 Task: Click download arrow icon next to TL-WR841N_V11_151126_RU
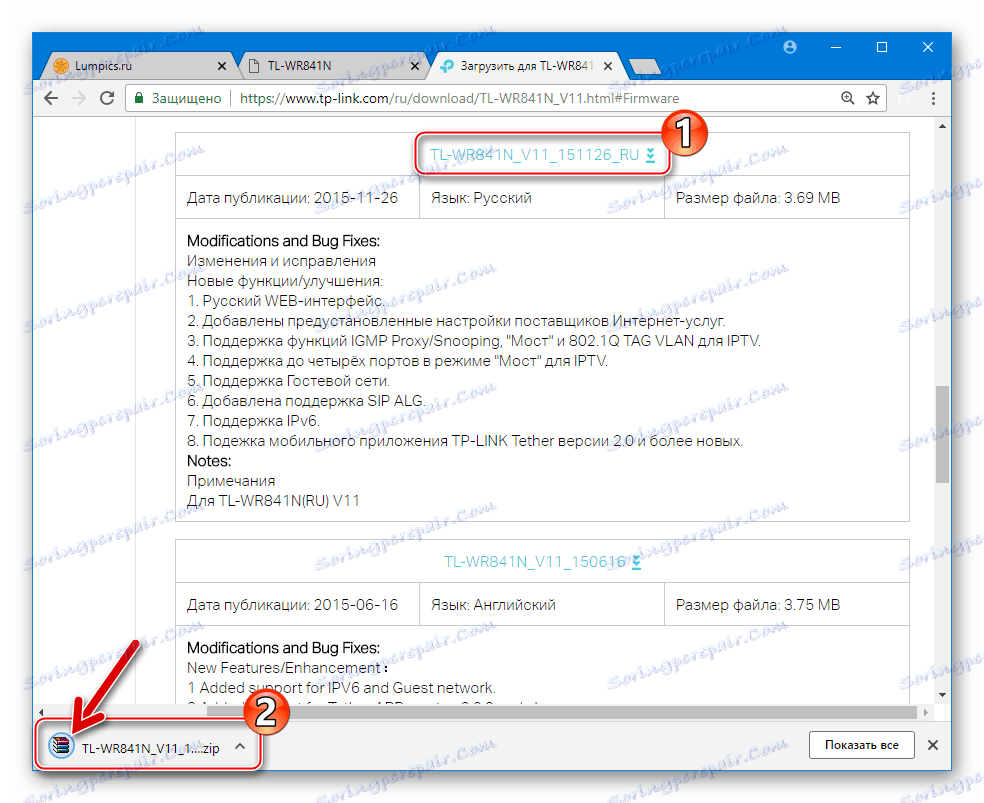[x=651, y=155]
